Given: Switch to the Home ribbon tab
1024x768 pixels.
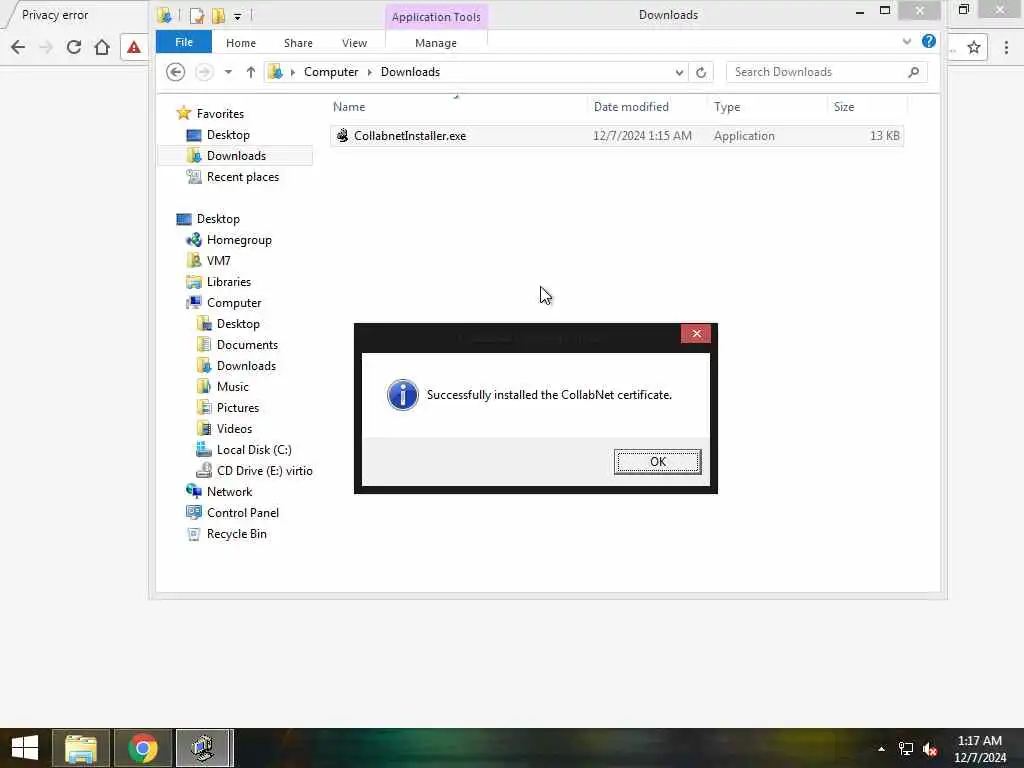Looking at the screenshot, I should (x=240, y=43).
